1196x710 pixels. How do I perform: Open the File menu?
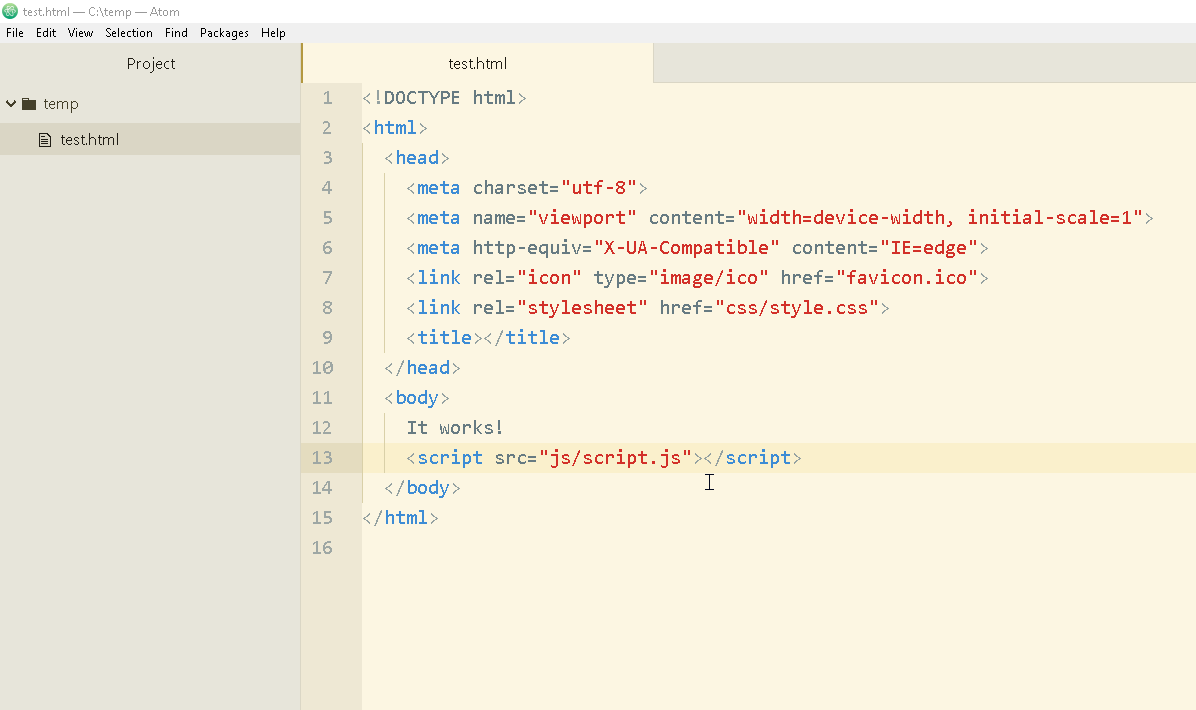coord(14,33)
